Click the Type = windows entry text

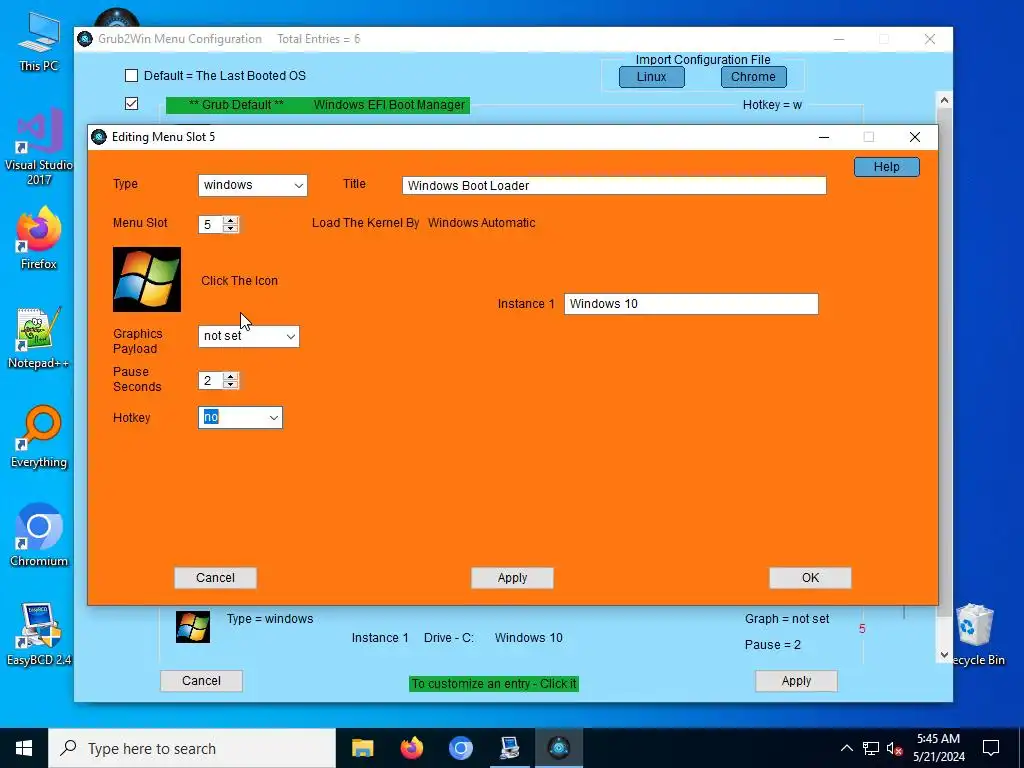(x=270, y=618)
